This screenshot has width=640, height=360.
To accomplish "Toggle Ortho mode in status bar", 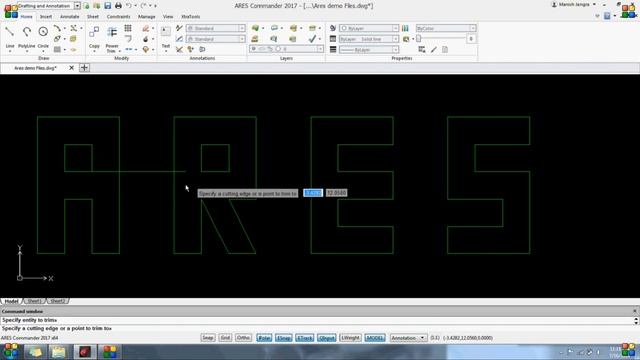I will coord(243,338).
